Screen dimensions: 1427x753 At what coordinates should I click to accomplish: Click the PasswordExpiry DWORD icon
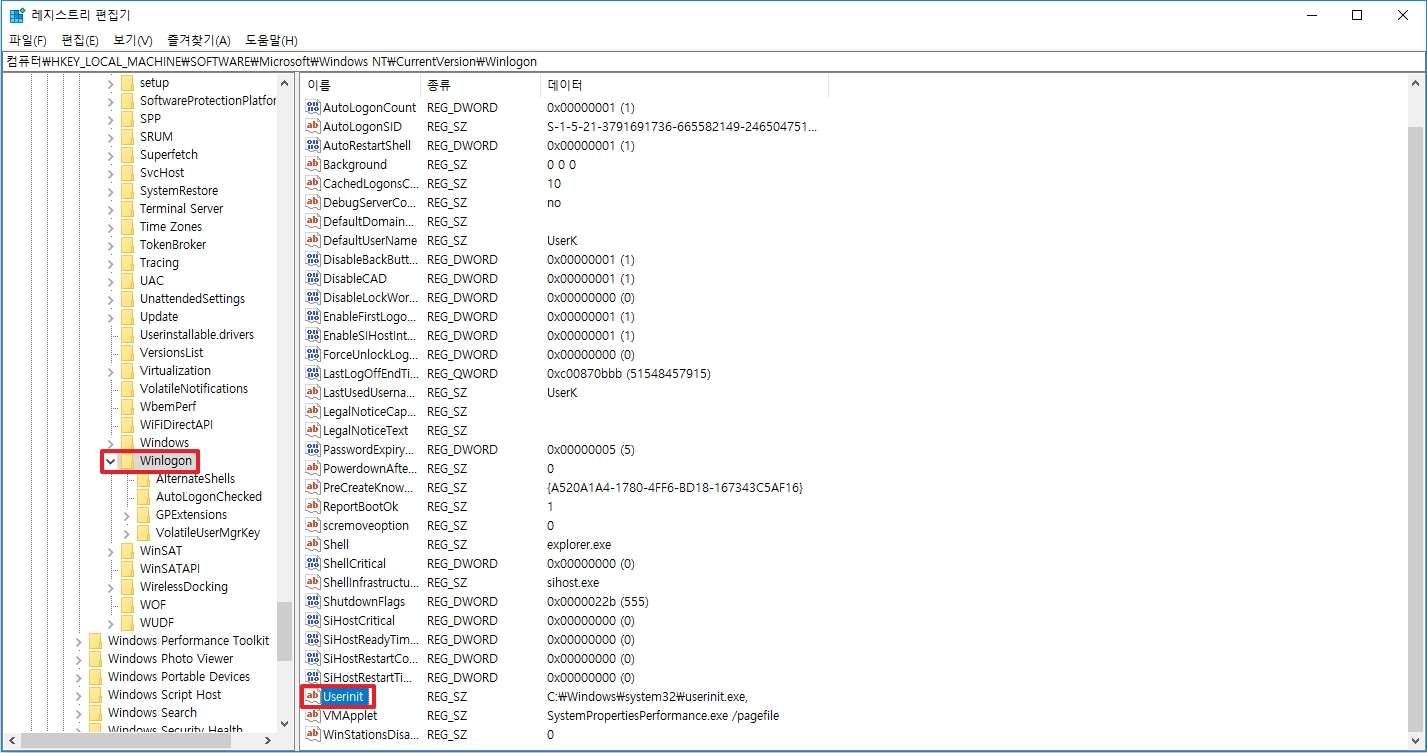point(313,449)
